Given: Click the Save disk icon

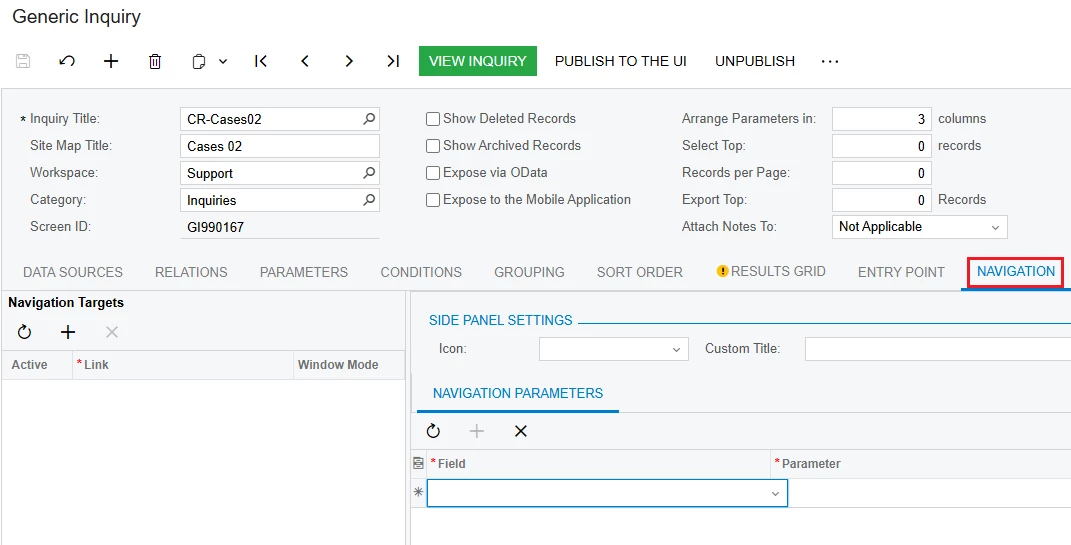Looking at the screenshot, I should [23, 61].
